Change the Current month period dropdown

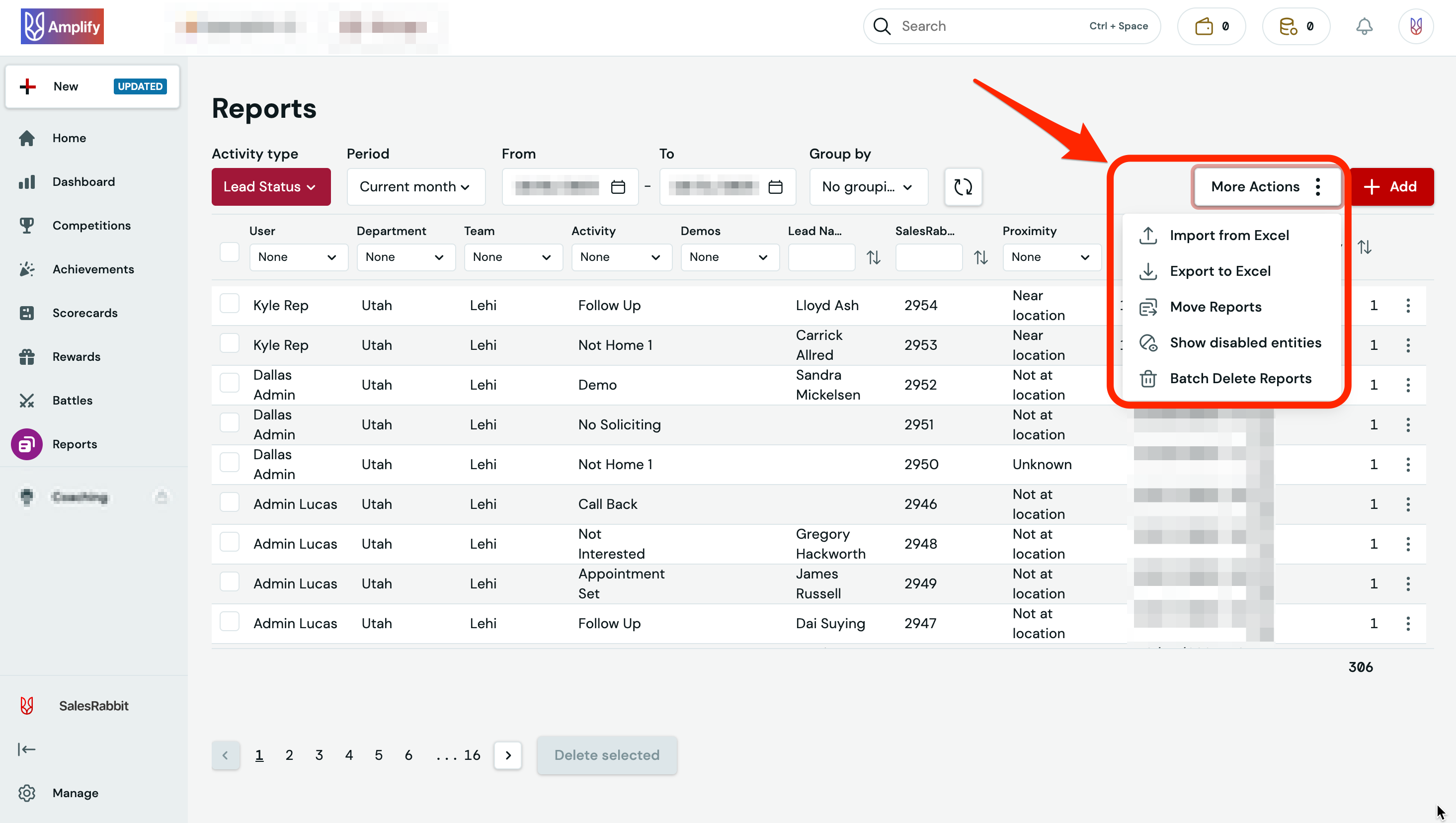click(x=415, y=186)
